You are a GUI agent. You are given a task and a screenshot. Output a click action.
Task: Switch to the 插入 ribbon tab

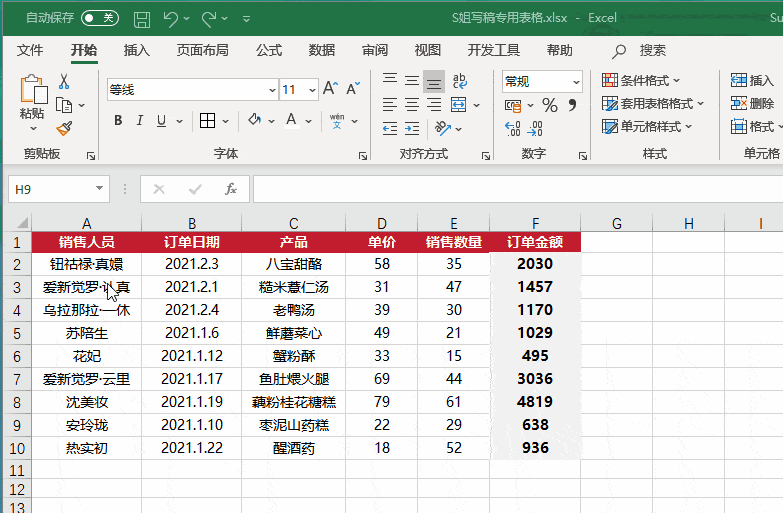(x=136, y=50)
